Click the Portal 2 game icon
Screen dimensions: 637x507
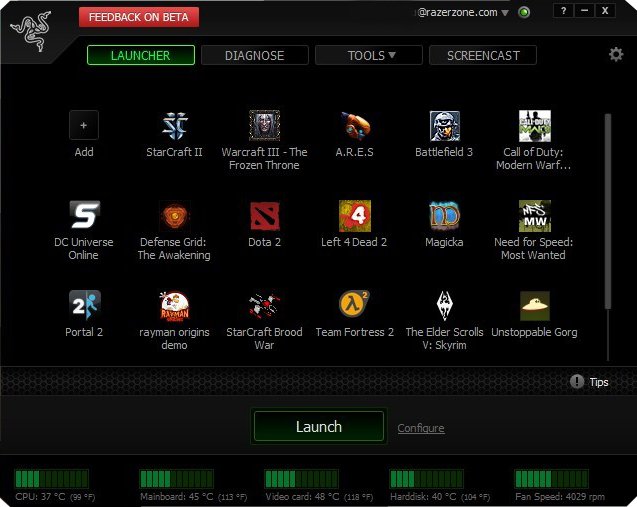84,306
